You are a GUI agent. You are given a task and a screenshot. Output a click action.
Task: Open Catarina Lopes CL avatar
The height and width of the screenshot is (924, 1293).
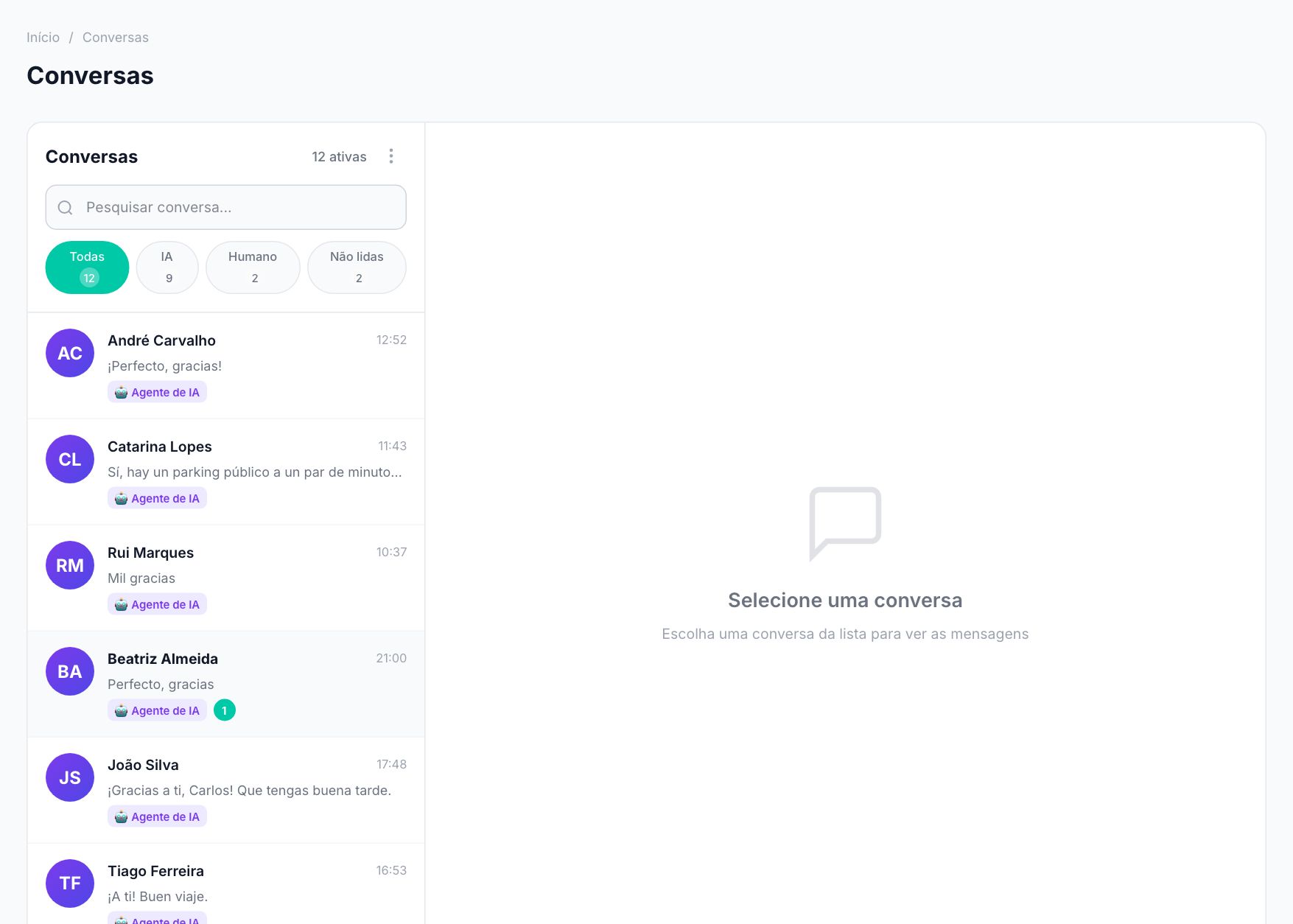coord(70,459)
